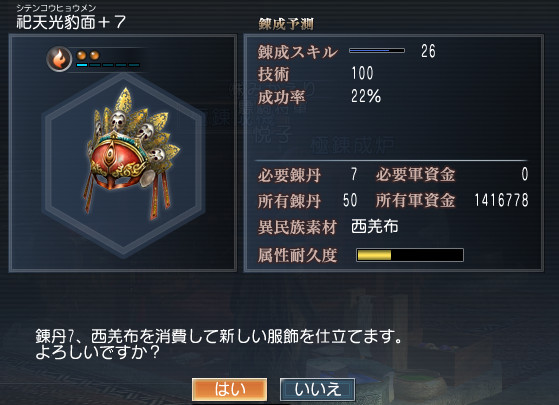Click the fire attribute flame icon
This screenshot has width=559, height=405.
coord(59,59)
